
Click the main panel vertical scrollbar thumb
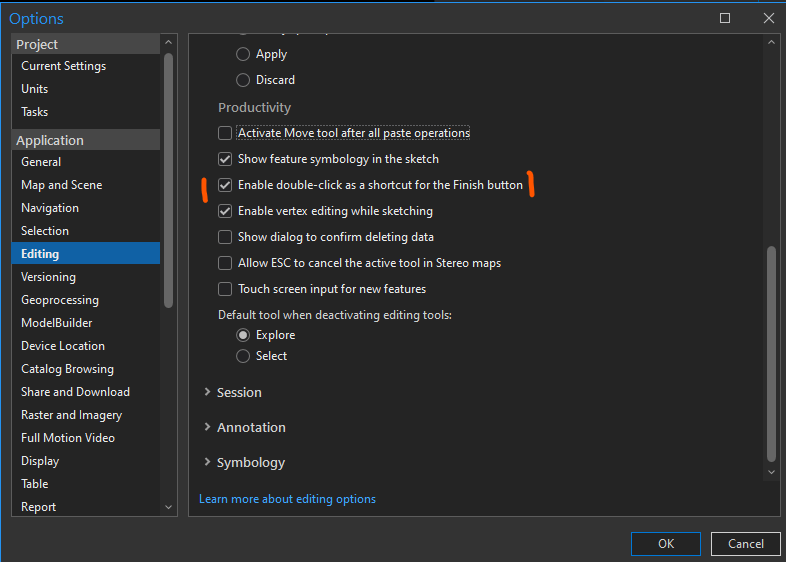point(771,350)
